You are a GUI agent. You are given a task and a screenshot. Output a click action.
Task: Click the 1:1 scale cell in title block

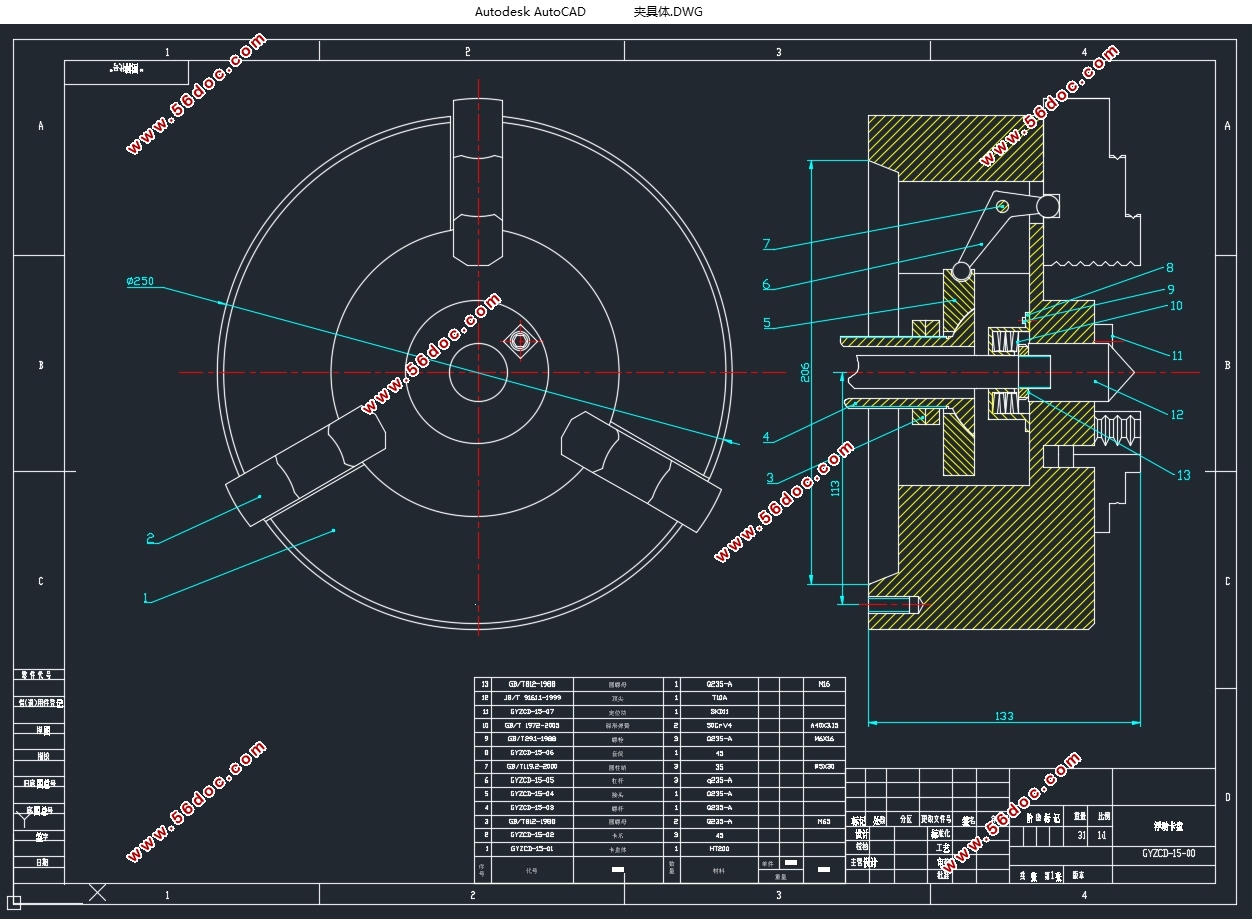[x=1101, y=835]
